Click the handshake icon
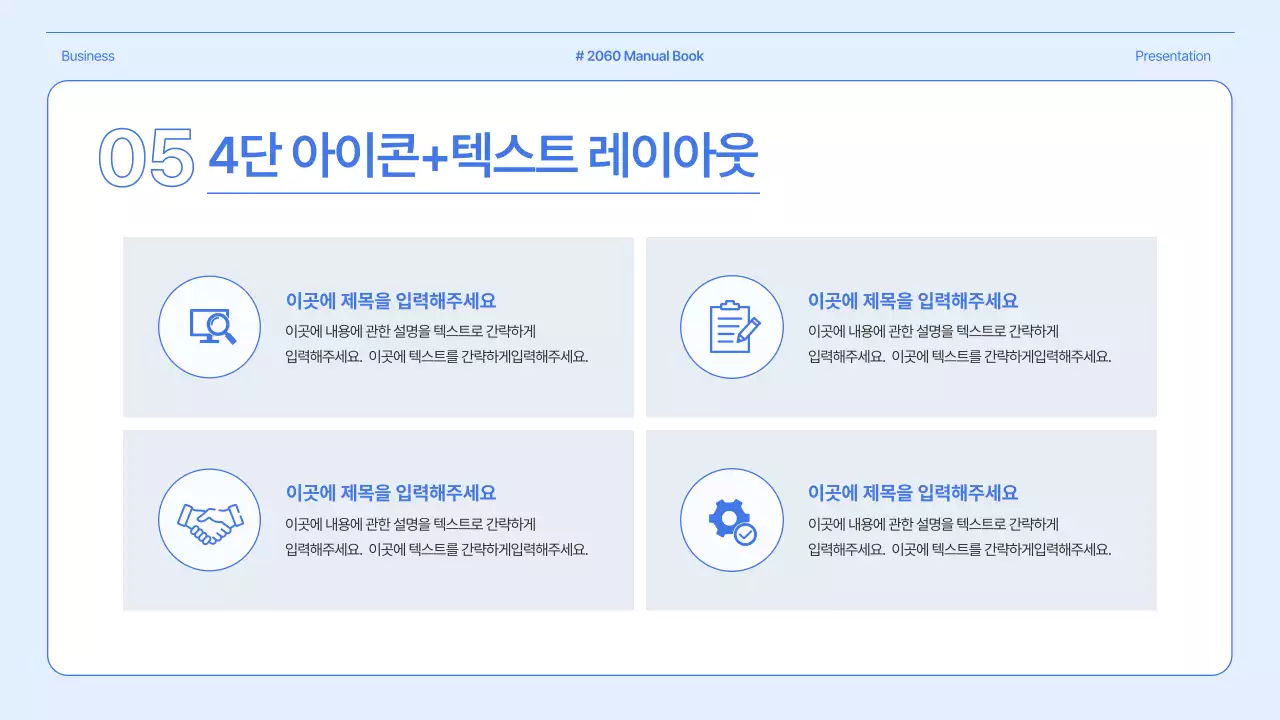The image size is (1280, 720). [x=209, y=519]
